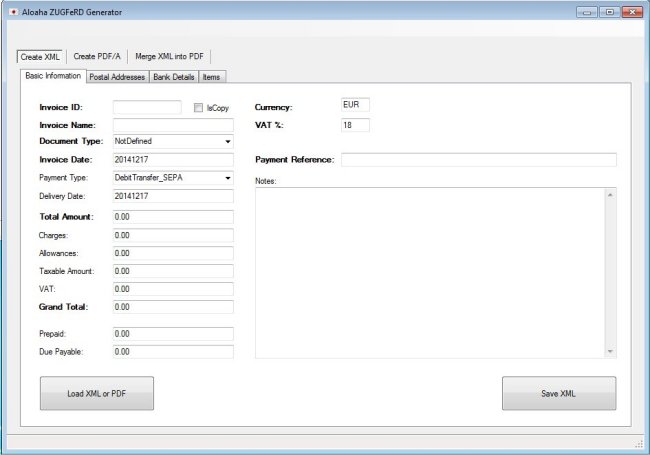Close the Aloaha ZUGFeRD Generator window
Image resolution: width=650 pixels, height=455 pixels.
click(x=632, y=12)
